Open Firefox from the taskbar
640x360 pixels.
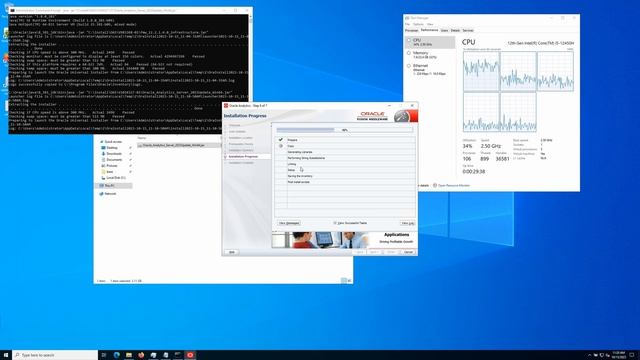pyautogui.click(x=141, y=355)
